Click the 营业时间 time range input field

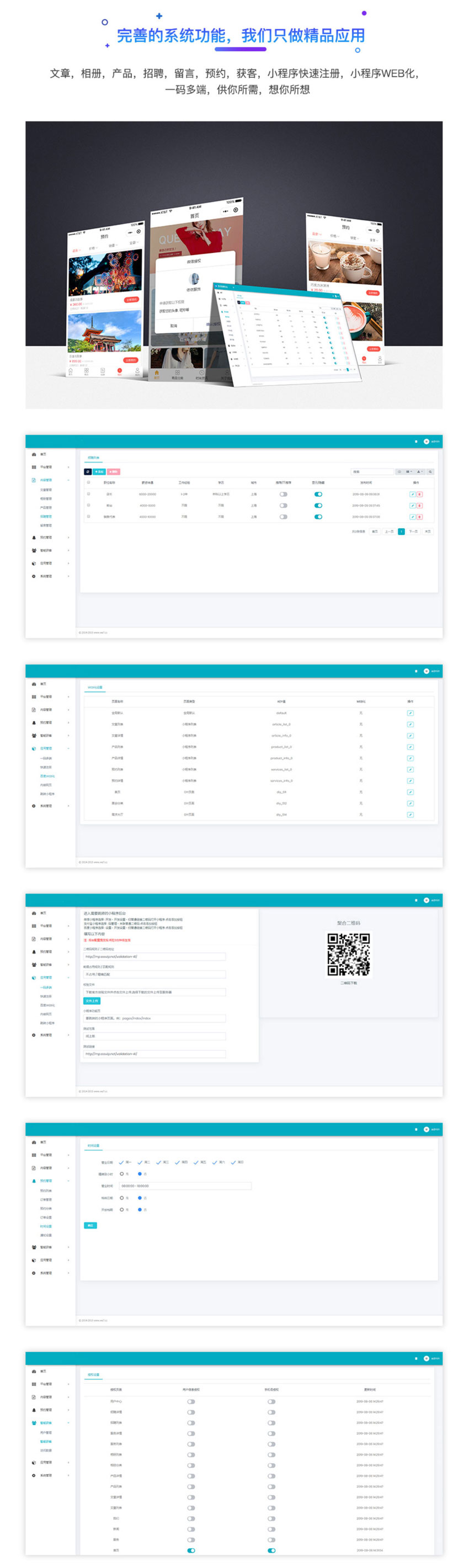pyautogui.click(x=184, y=1186)
